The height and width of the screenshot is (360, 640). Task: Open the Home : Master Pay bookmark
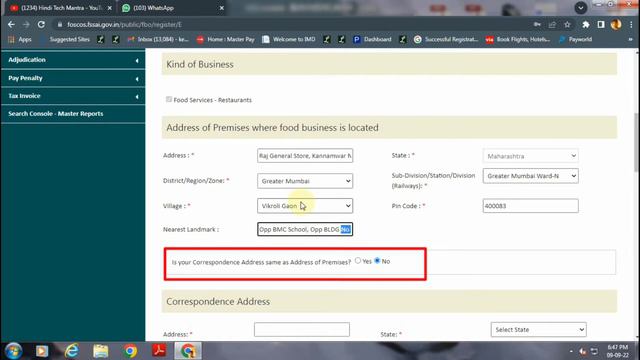click(225, 39)
